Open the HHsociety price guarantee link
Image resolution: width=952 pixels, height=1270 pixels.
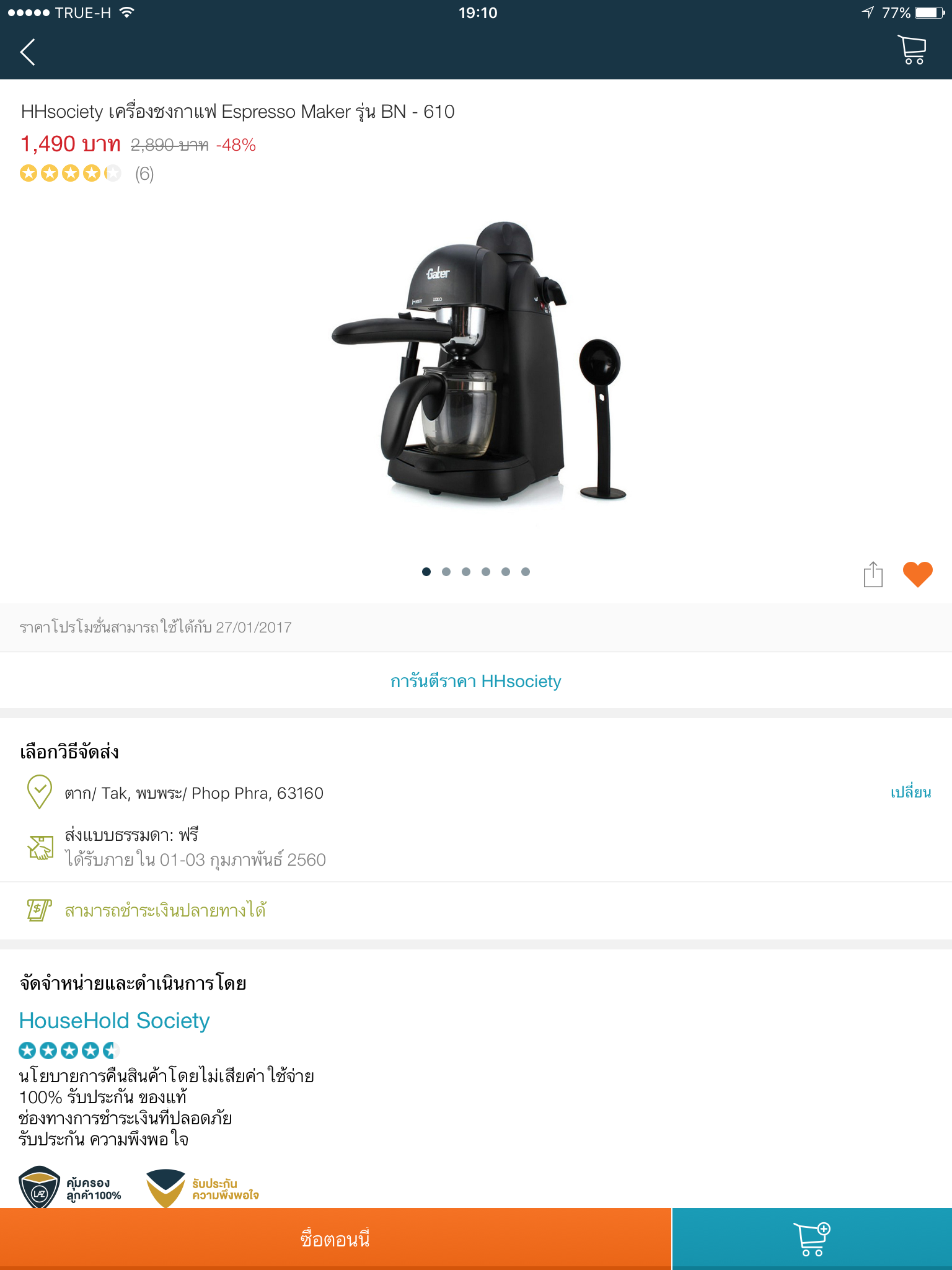click(476, 681)
